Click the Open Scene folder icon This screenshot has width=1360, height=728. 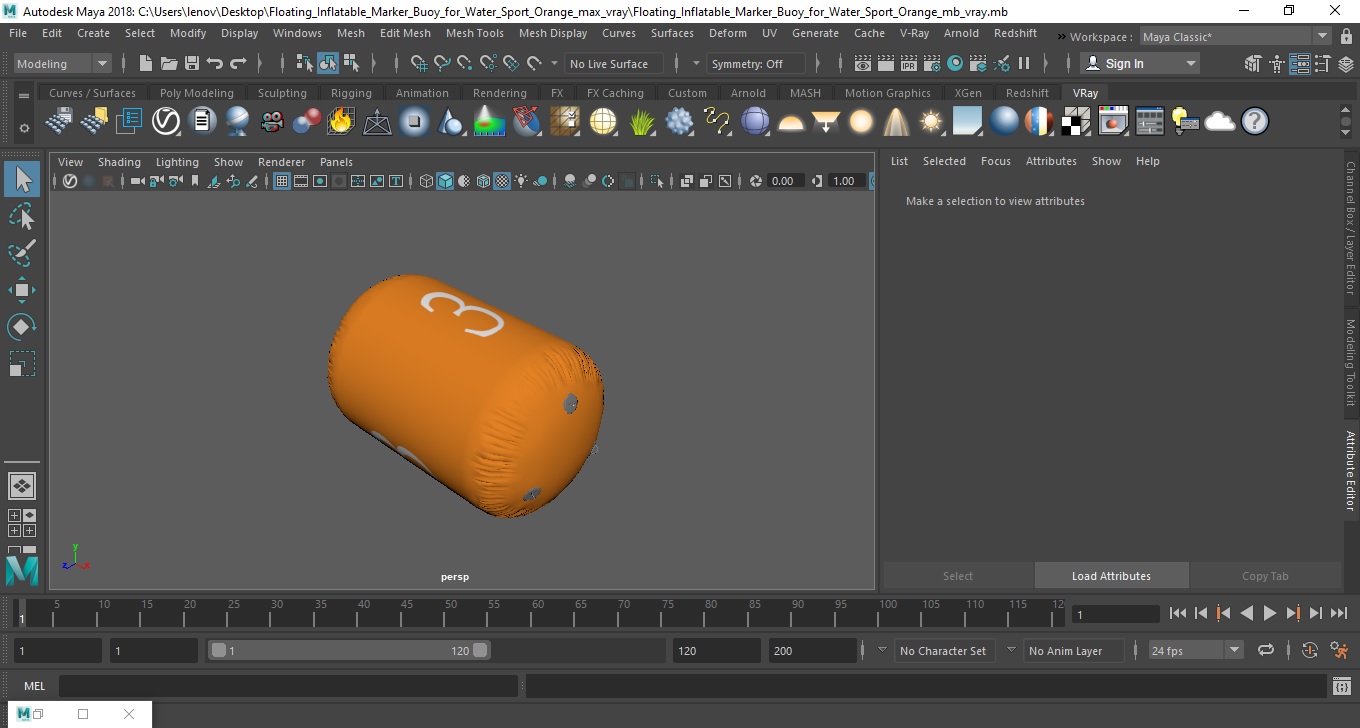point(169,63)
